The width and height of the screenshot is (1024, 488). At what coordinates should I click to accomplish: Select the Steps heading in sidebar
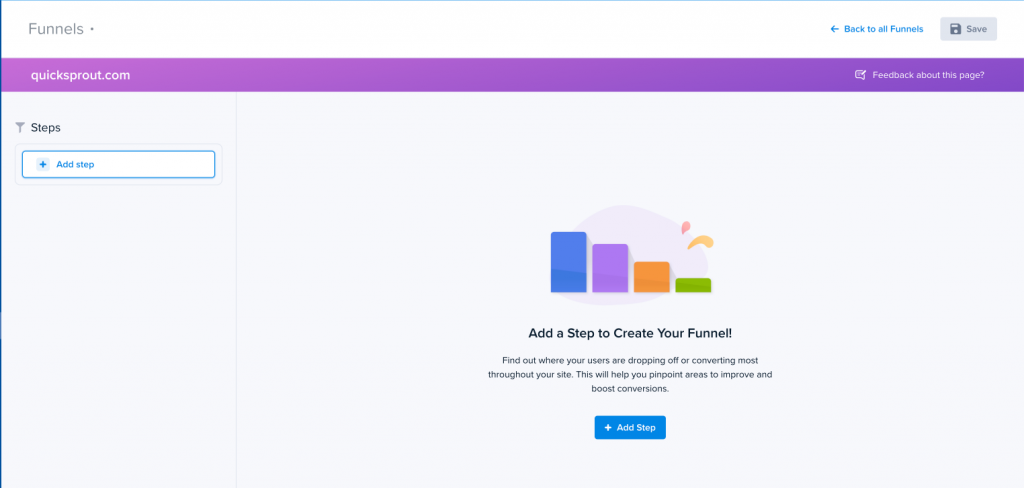(x=46, y=128)
